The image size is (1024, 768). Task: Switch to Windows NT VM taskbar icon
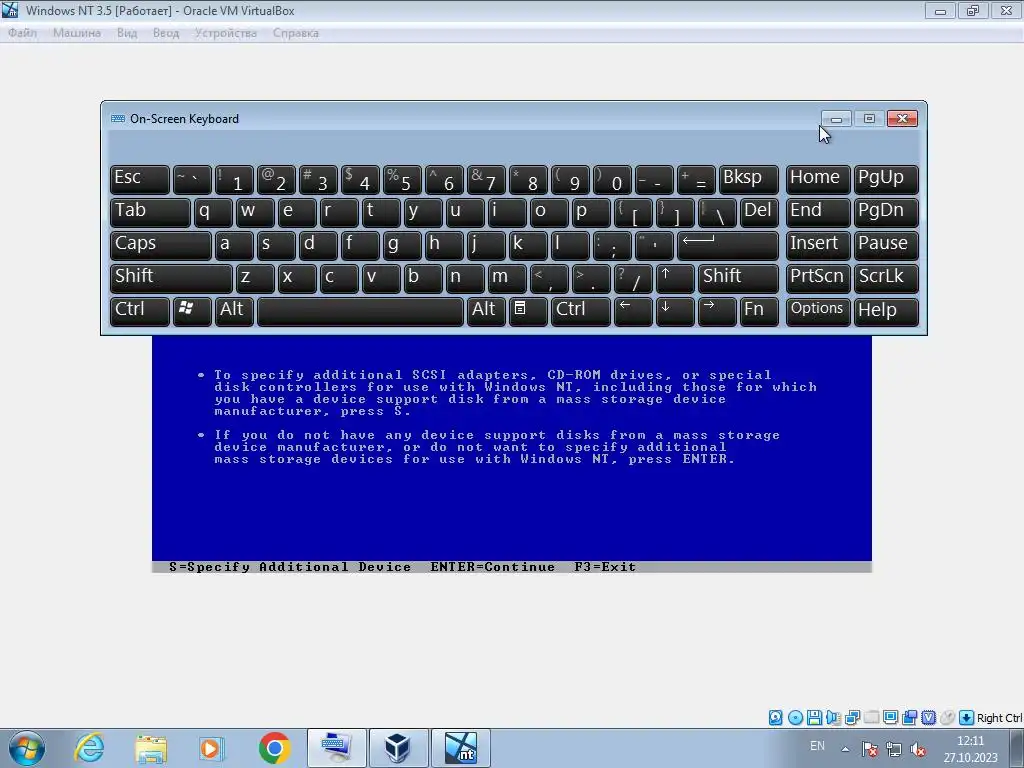click(460, 748)
